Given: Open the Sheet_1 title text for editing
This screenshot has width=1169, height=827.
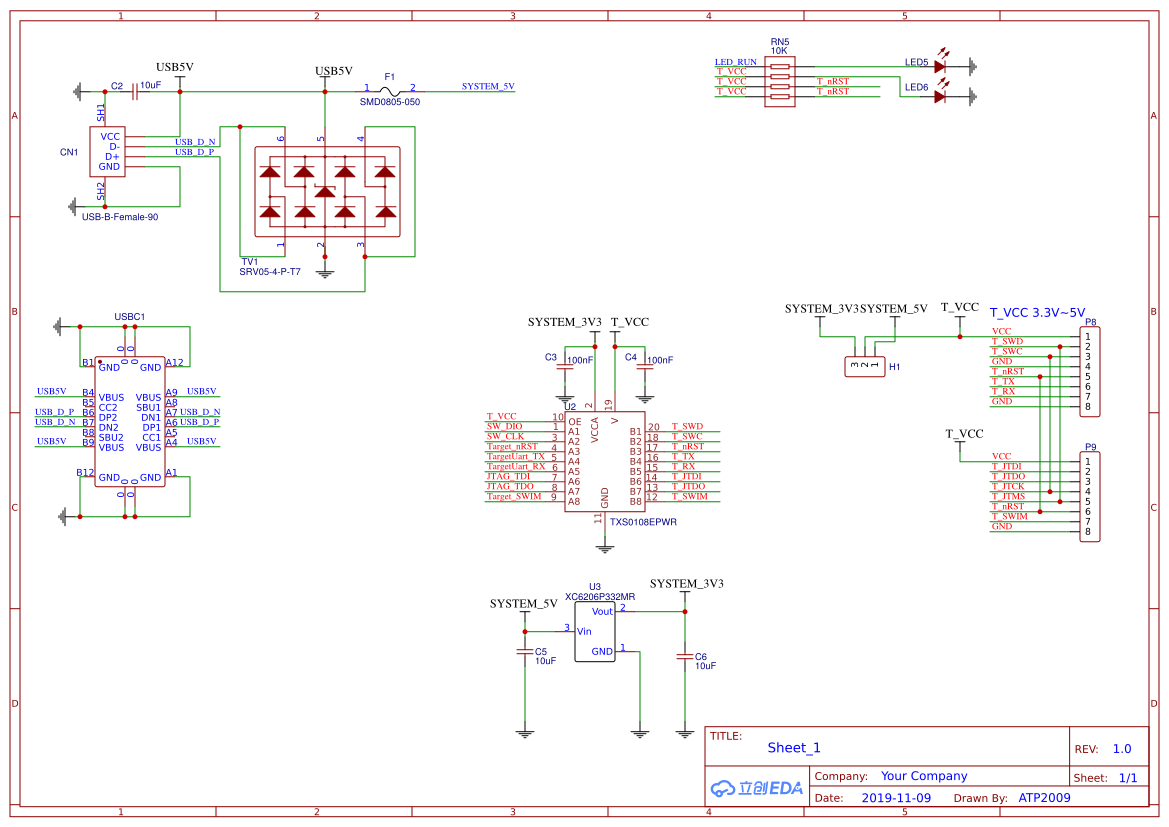Looking at the screenshot, I should [793, 747].
